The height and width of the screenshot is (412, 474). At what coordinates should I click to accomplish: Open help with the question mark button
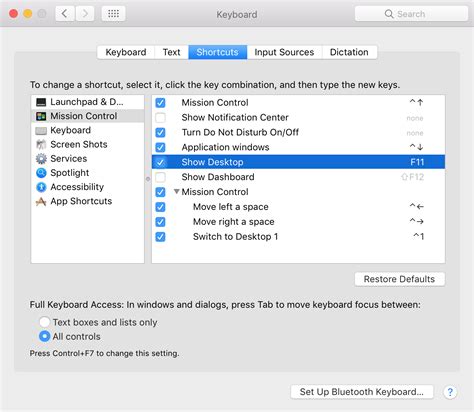point(450,392)
